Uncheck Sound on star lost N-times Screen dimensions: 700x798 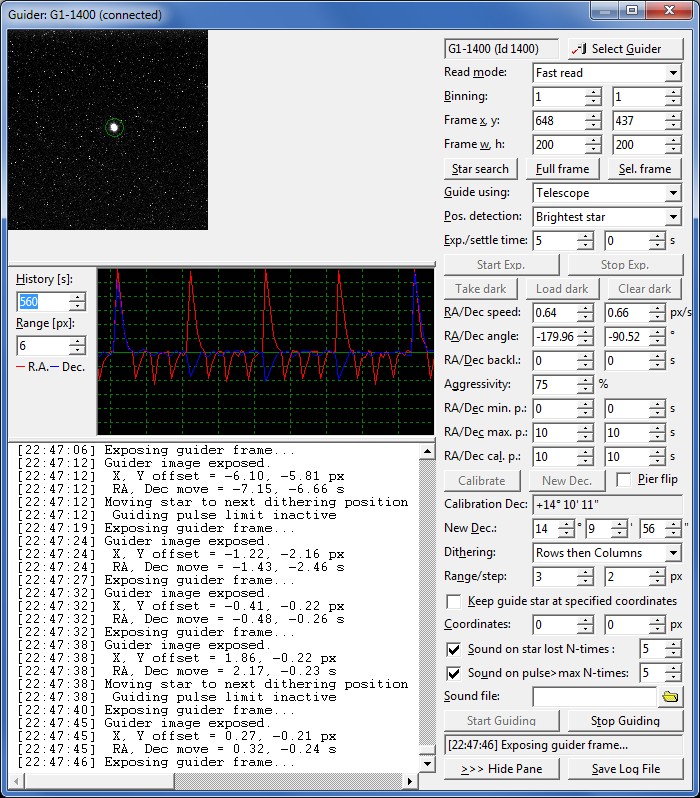454,649
